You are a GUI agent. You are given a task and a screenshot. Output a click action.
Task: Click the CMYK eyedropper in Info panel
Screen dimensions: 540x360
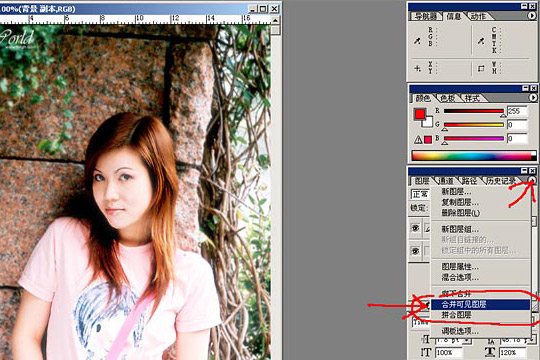[x=481, y=41]
